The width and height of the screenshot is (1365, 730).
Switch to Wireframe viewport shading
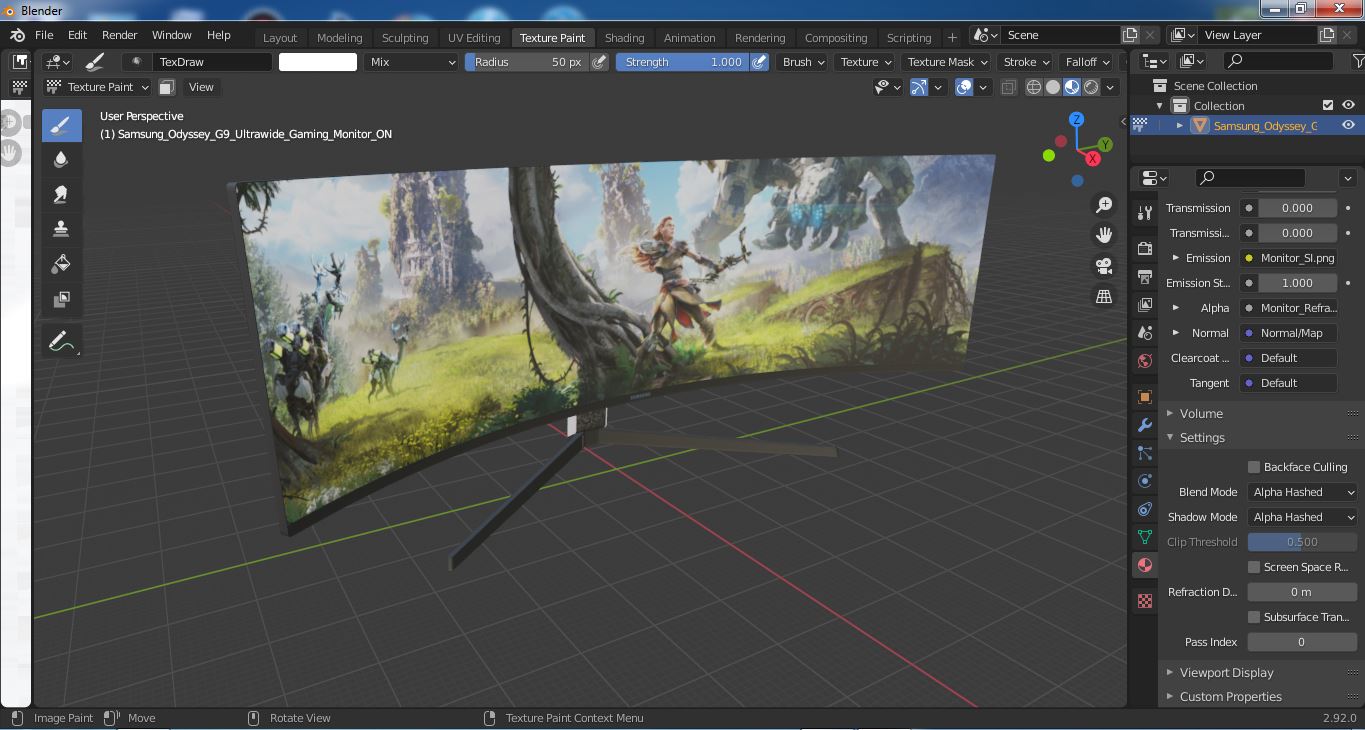click(x=1034, y=87)
